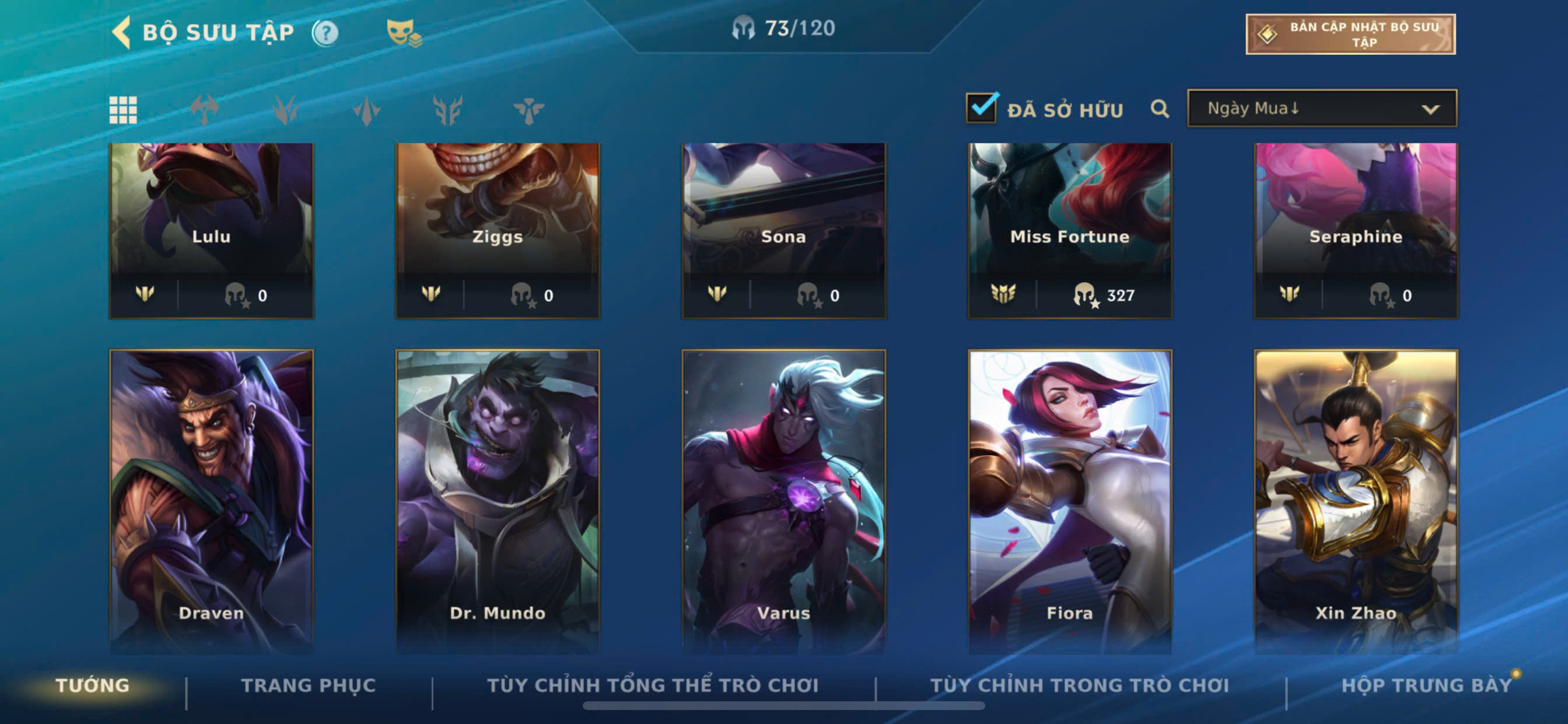Click Bản Cập Nhật Bộ Sưu Tập button
1568x724 pixels.
1350,34
